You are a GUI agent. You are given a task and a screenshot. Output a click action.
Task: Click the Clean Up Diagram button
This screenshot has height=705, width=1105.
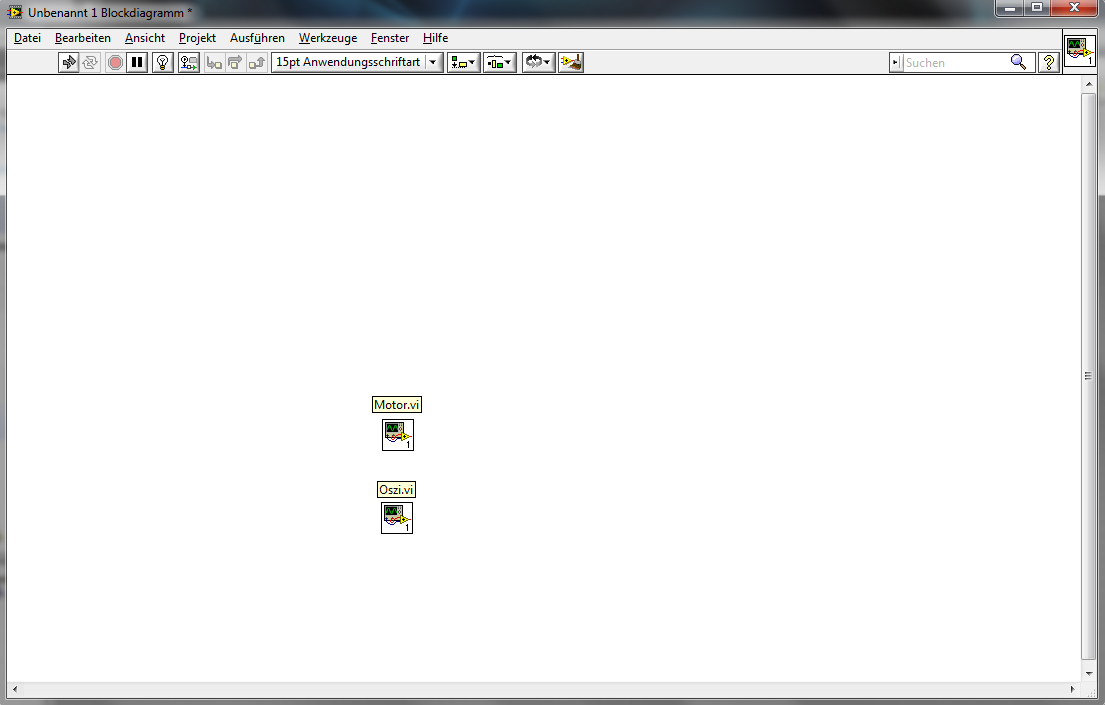tap(571, 63)
